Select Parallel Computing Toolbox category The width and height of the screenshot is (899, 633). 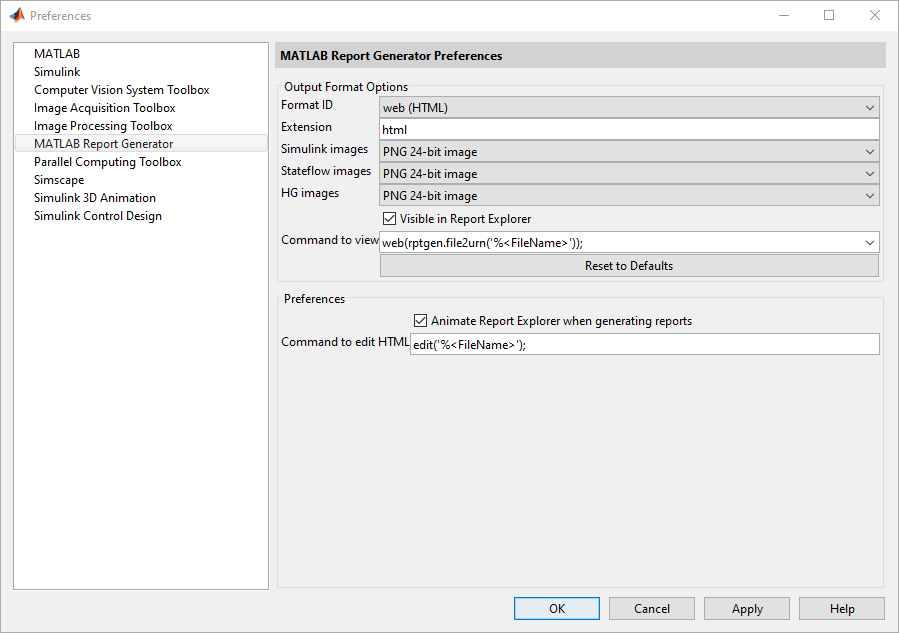[108, 162]
